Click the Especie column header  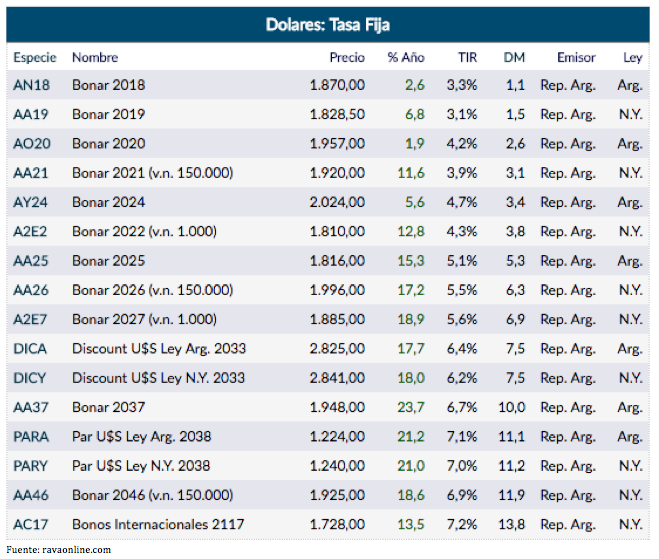[35, 58]
